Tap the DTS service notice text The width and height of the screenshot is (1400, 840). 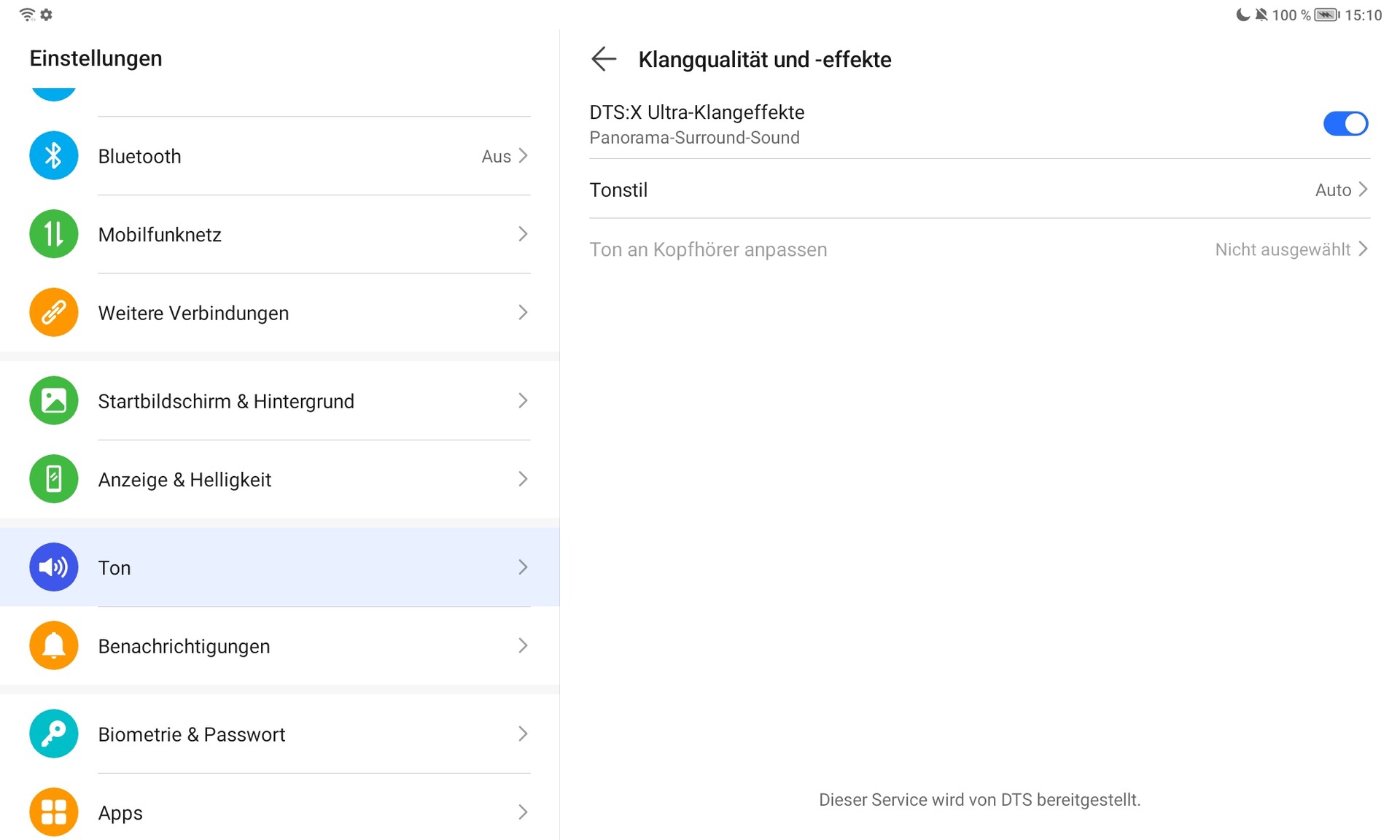(979, 800)
